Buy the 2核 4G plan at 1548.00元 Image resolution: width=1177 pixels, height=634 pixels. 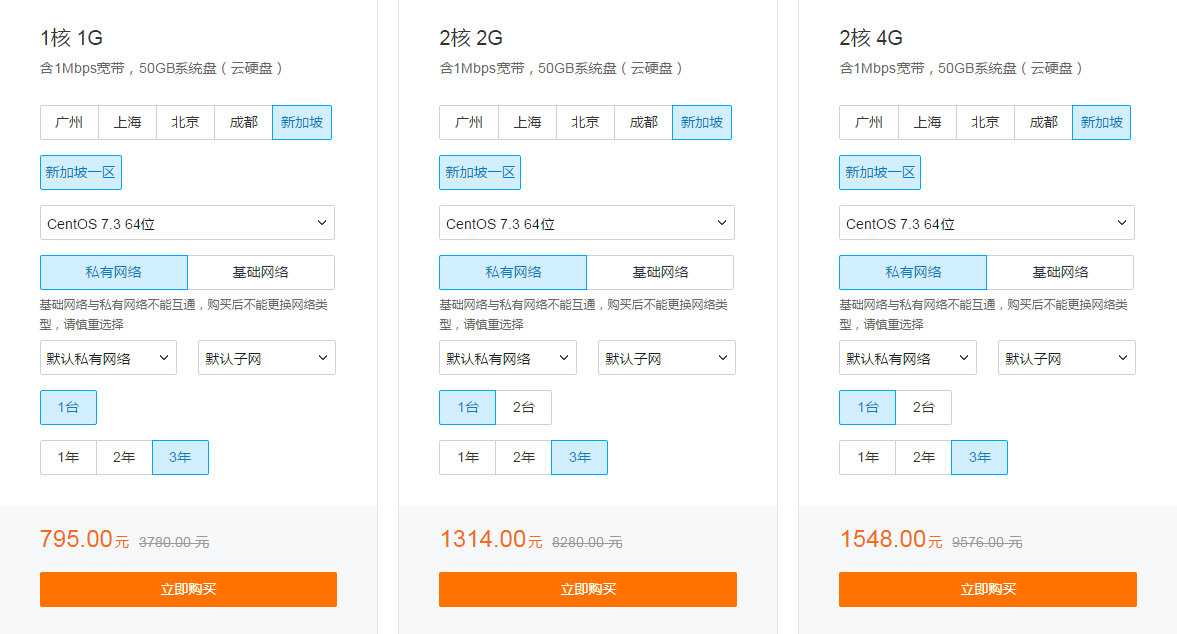point(988,589)
